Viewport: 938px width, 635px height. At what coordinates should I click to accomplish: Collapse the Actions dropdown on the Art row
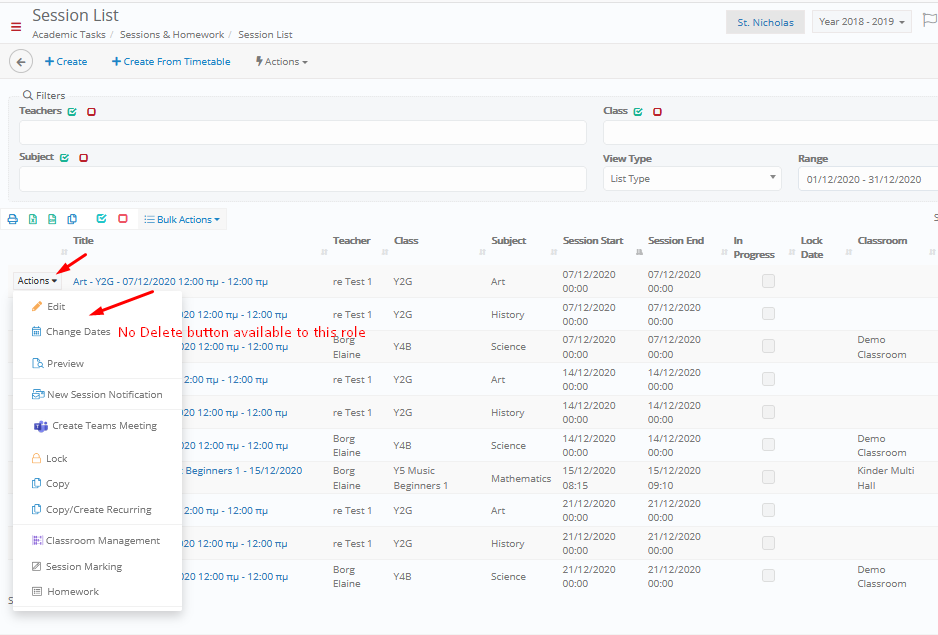(x=37, y=281)
